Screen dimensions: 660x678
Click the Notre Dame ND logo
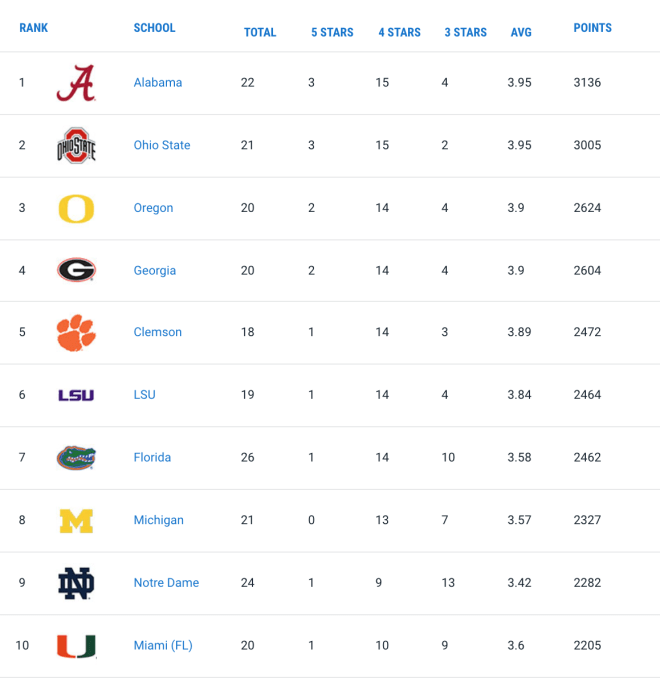point(76,583)
